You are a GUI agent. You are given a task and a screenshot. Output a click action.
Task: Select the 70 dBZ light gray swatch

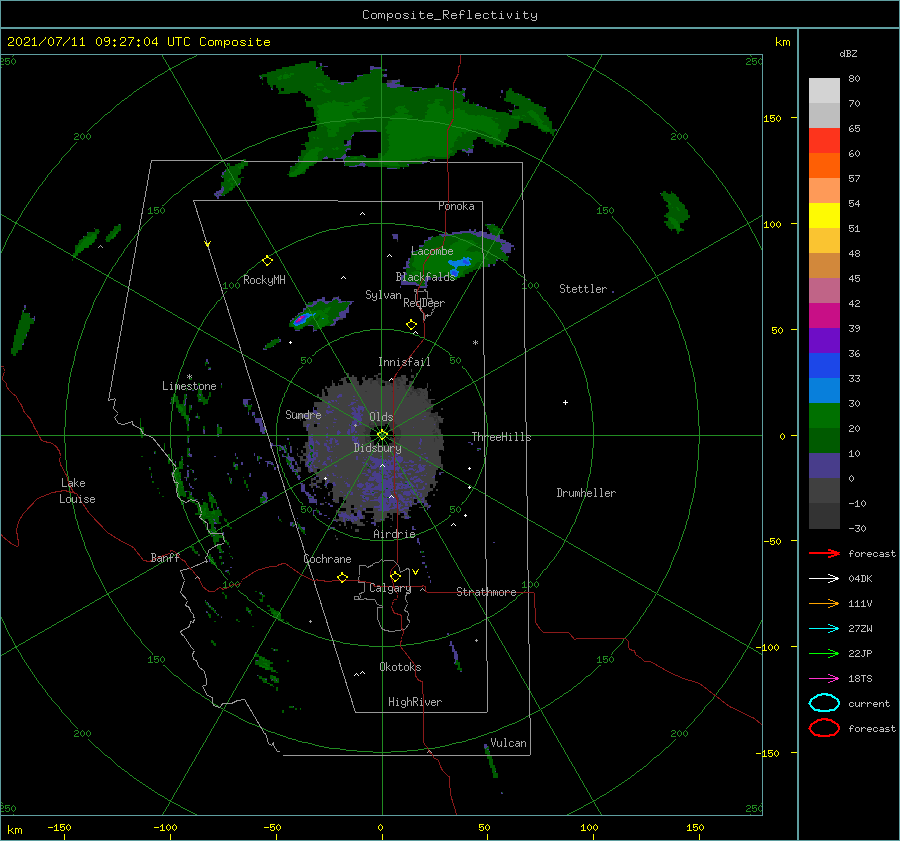click(x=824, y=91)
